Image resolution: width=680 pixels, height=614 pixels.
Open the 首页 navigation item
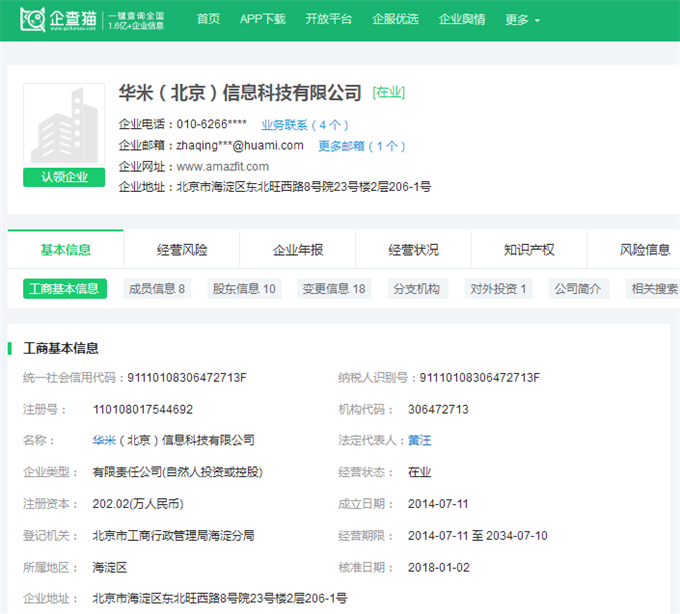click(x=208, y=19)
